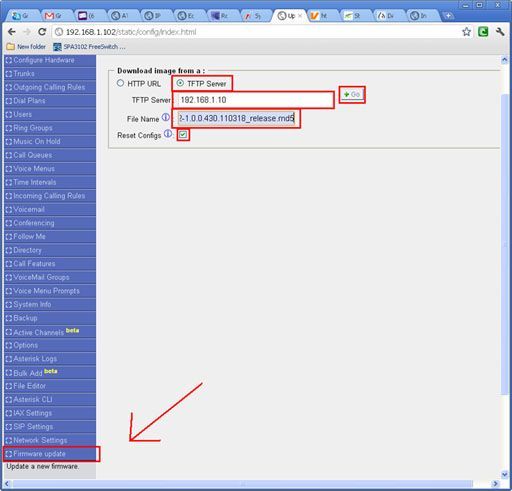Select the HTTP URL radio button
This screenshot has width=512, height=491.
coord(120,83)
